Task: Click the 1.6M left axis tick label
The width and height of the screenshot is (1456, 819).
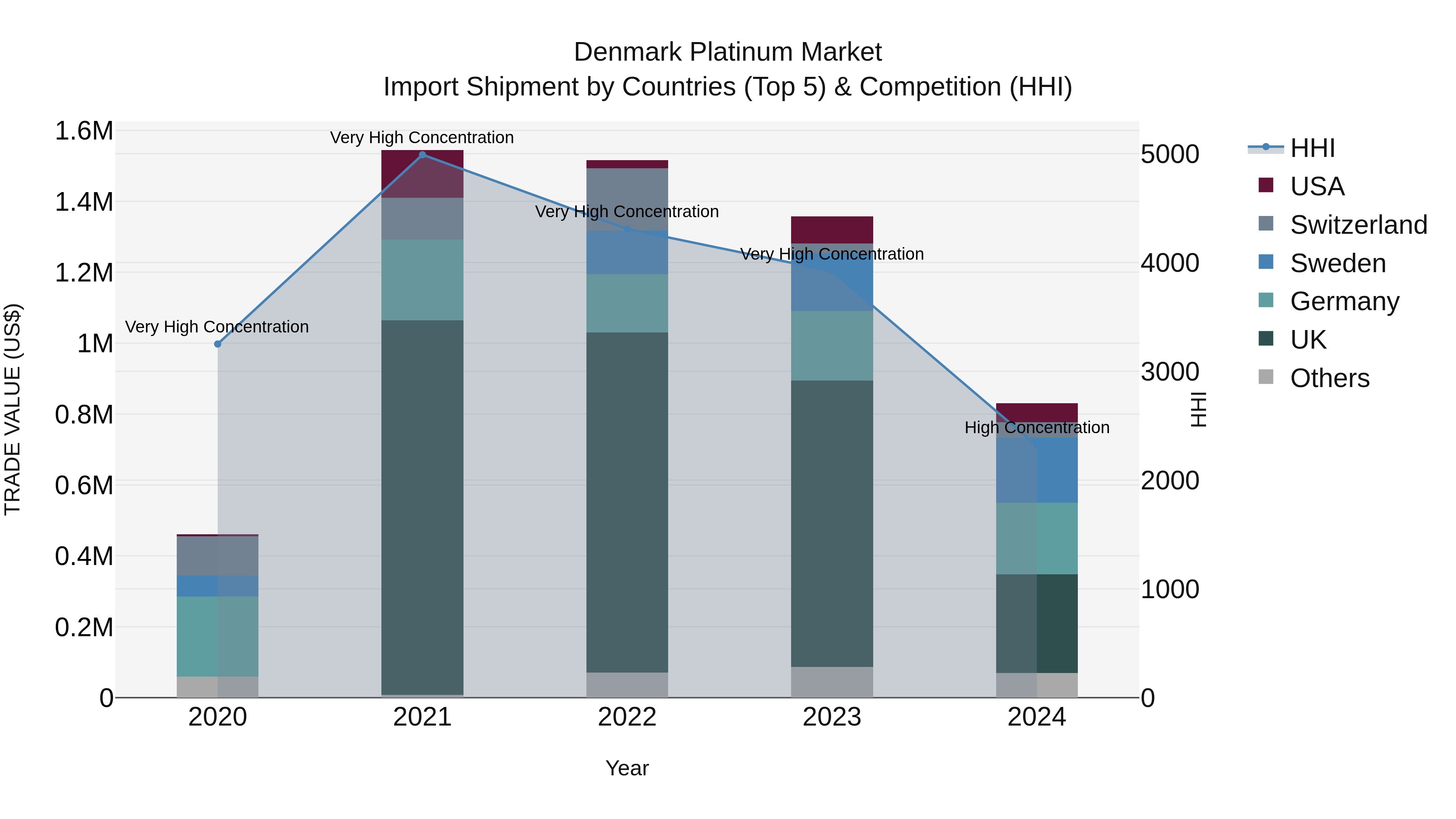Action: [84, 131]
